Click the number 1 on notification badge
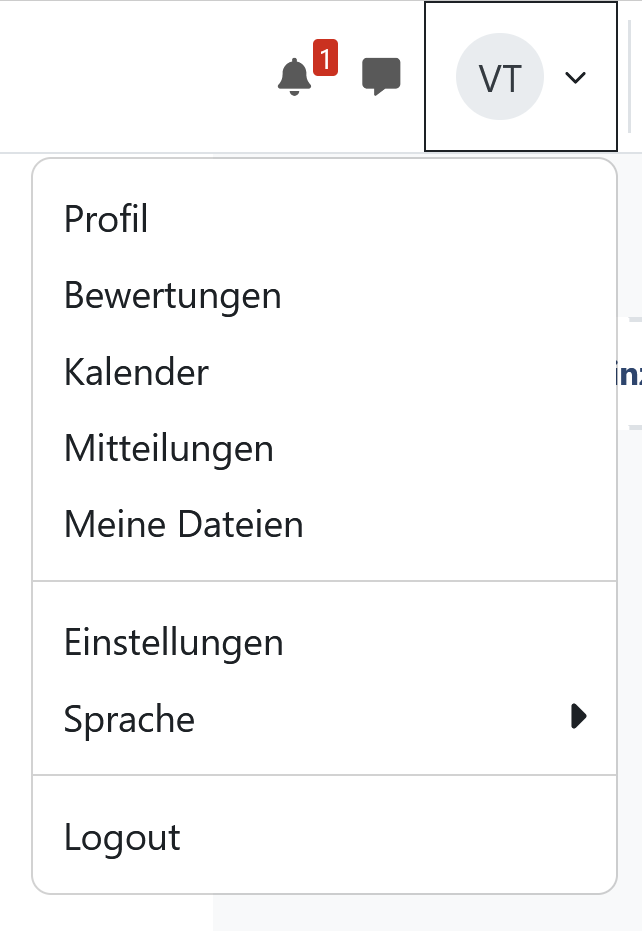Screen dimensions: 642x931 324,59
